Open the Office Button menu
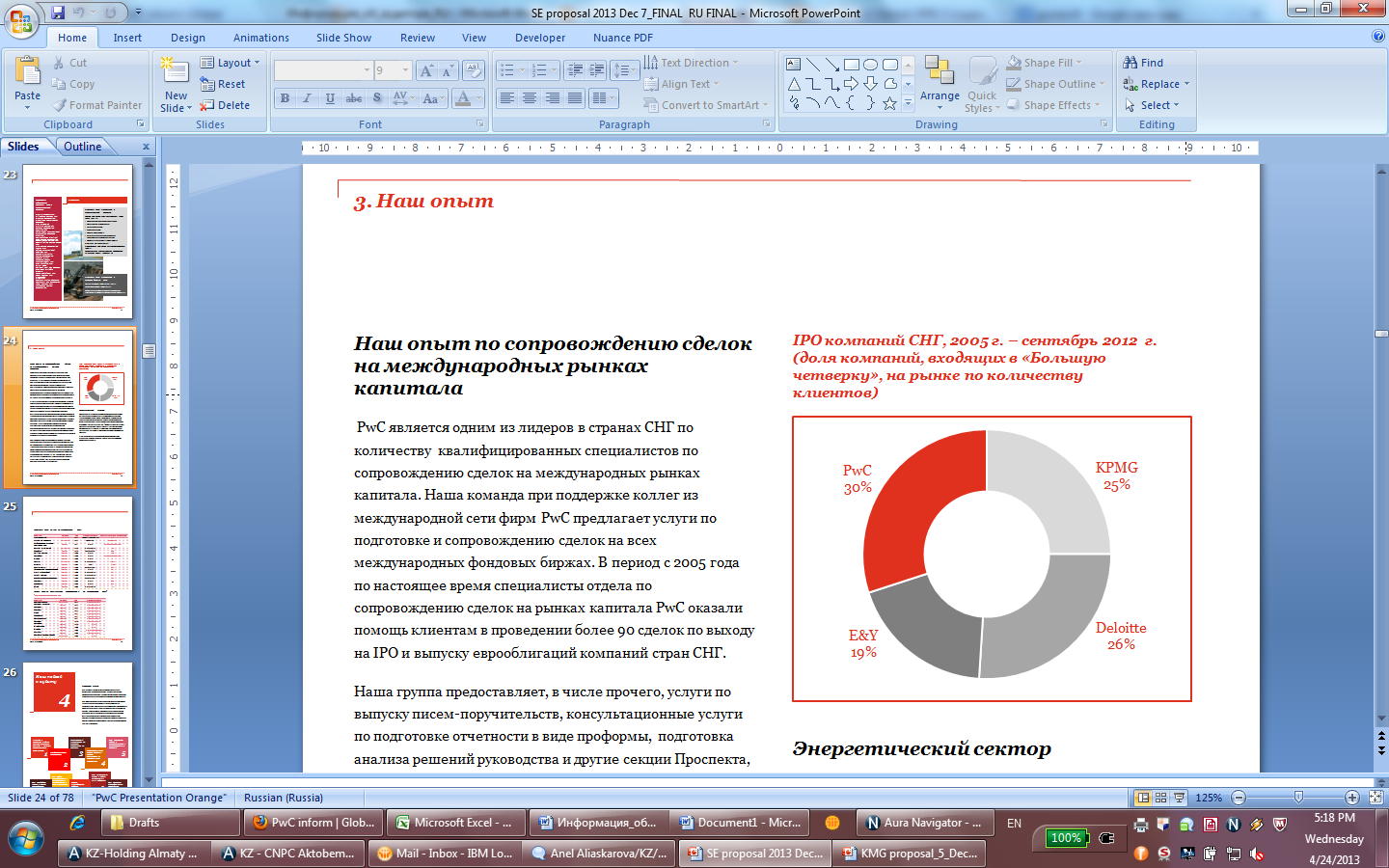The image size is (1389, 868). click(x=21, y=20)
